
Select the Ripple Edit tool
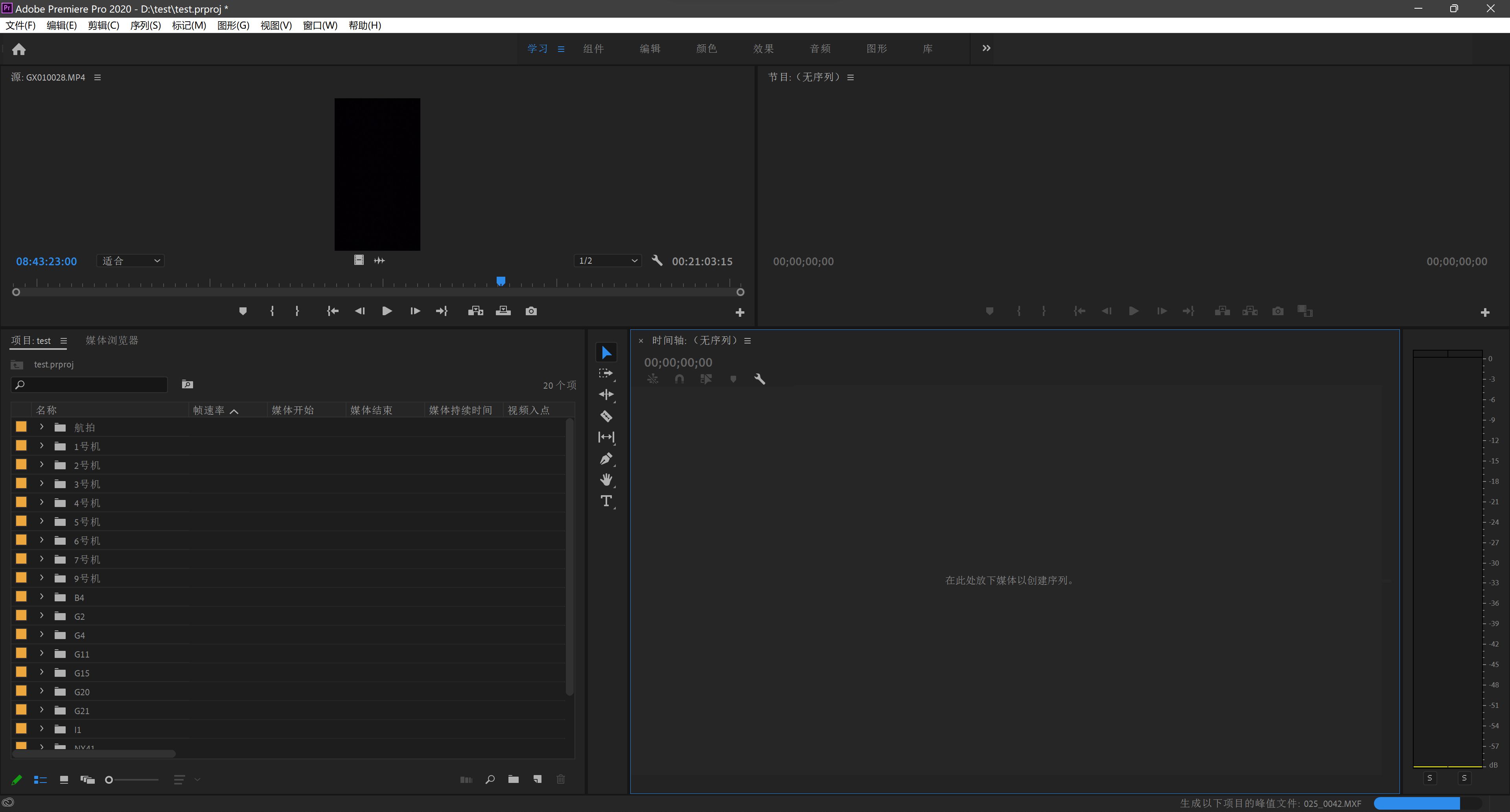tap(606, 394)
